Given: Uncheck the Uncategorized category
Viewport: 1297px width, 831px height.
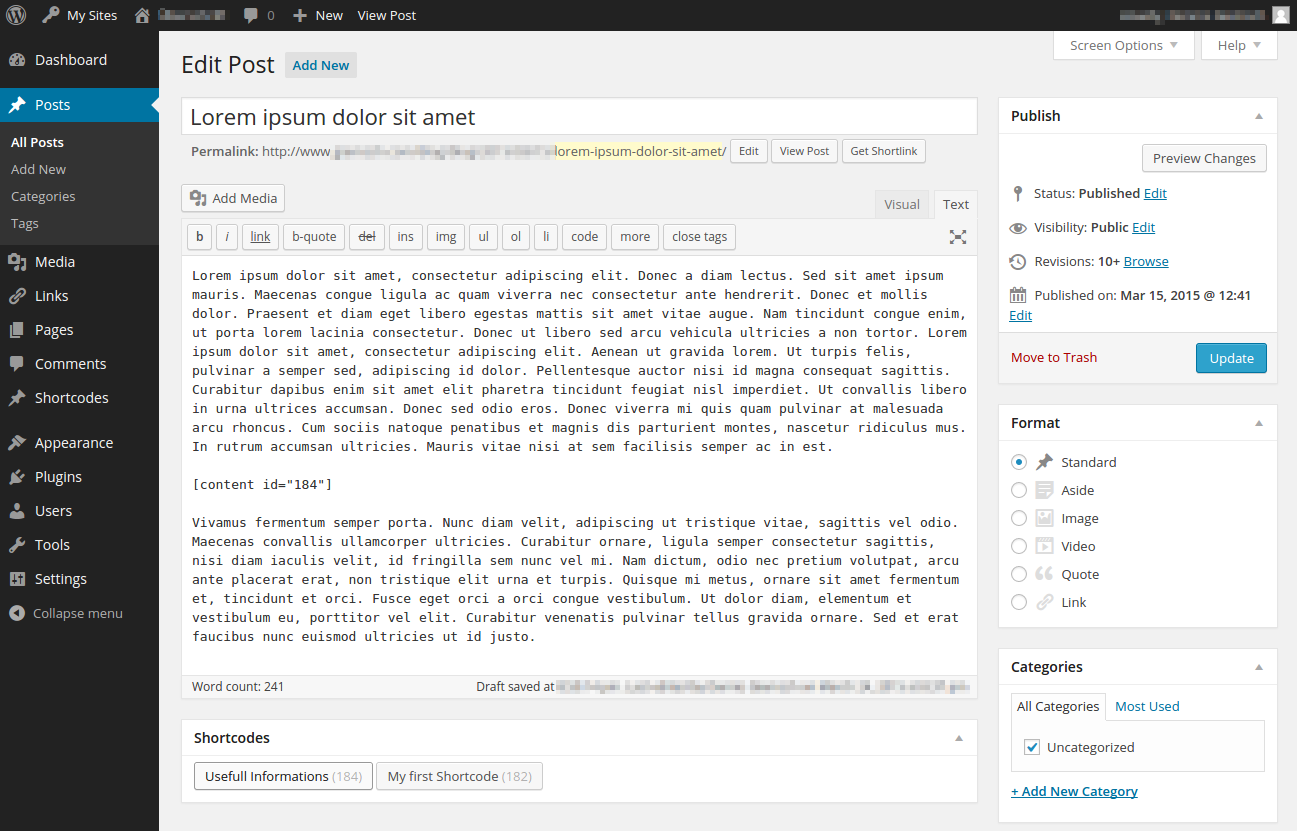Looking at the screenshot, I should (x=1033, y=747).
